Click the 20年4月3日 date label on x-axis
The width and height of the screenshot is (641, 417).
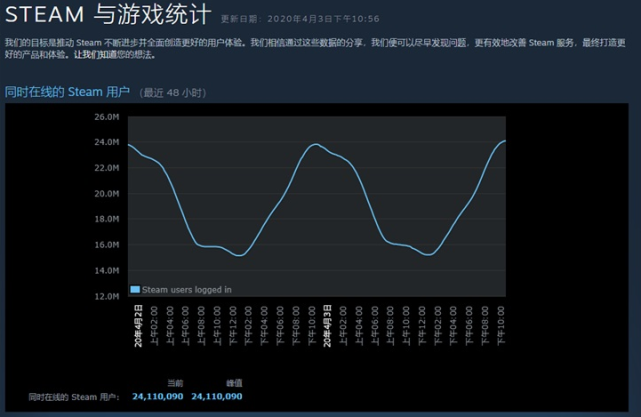[327, 326]
